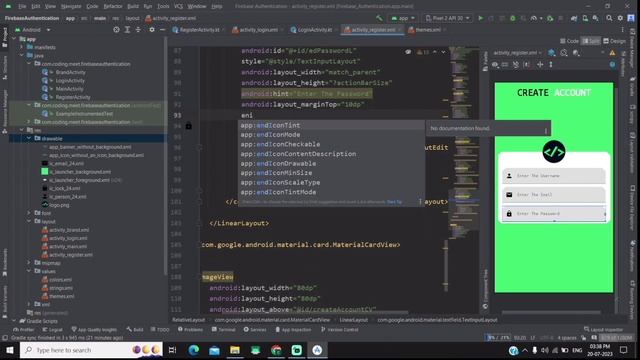Click the warning triangle in design preview

point(612,53)
